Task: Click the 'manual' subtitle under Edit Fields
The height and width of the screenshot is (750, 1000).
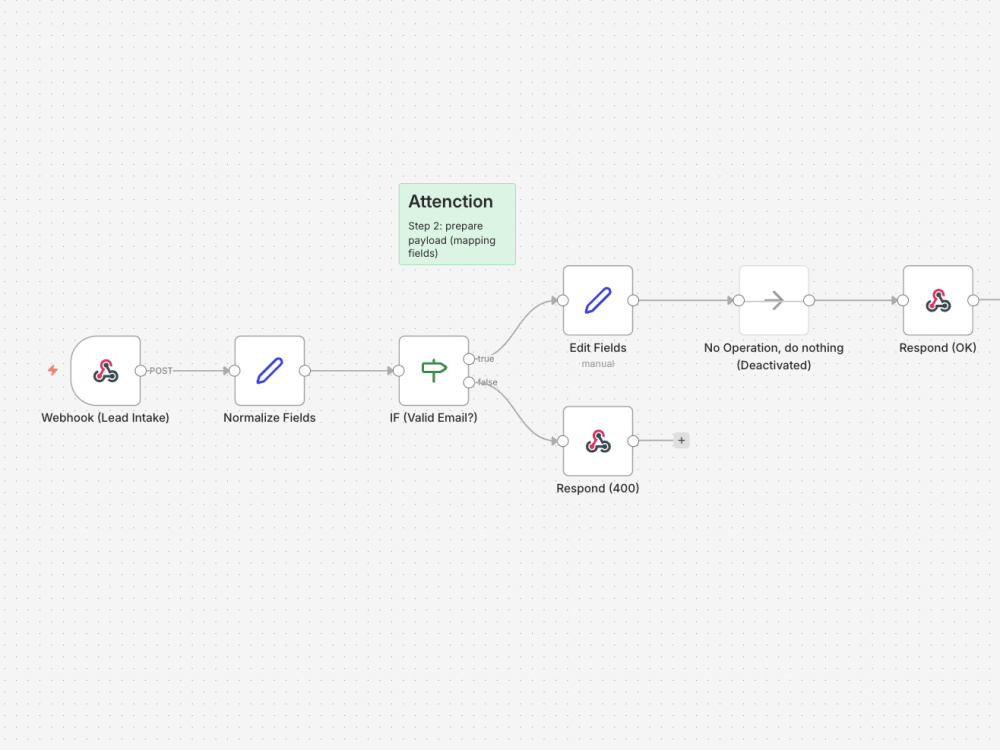Action: point(598,364)
